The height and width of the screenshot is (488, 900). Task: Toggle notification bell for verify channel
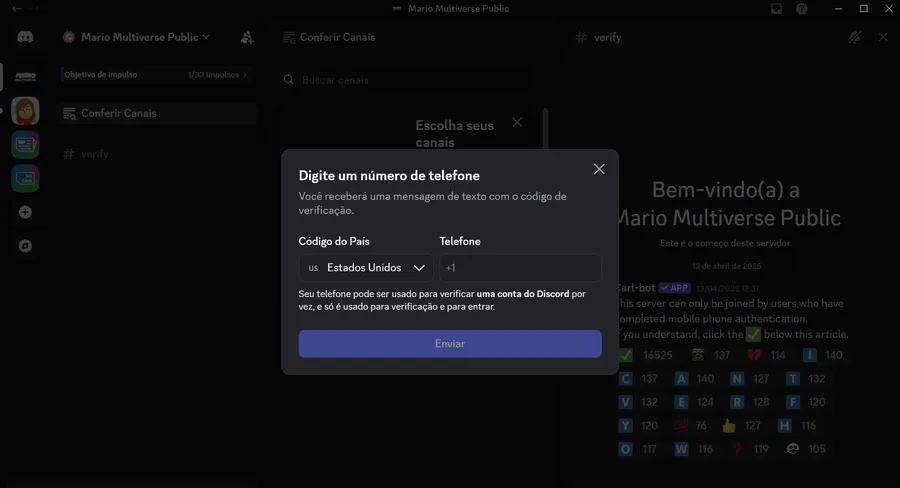[x=855, y=37]
